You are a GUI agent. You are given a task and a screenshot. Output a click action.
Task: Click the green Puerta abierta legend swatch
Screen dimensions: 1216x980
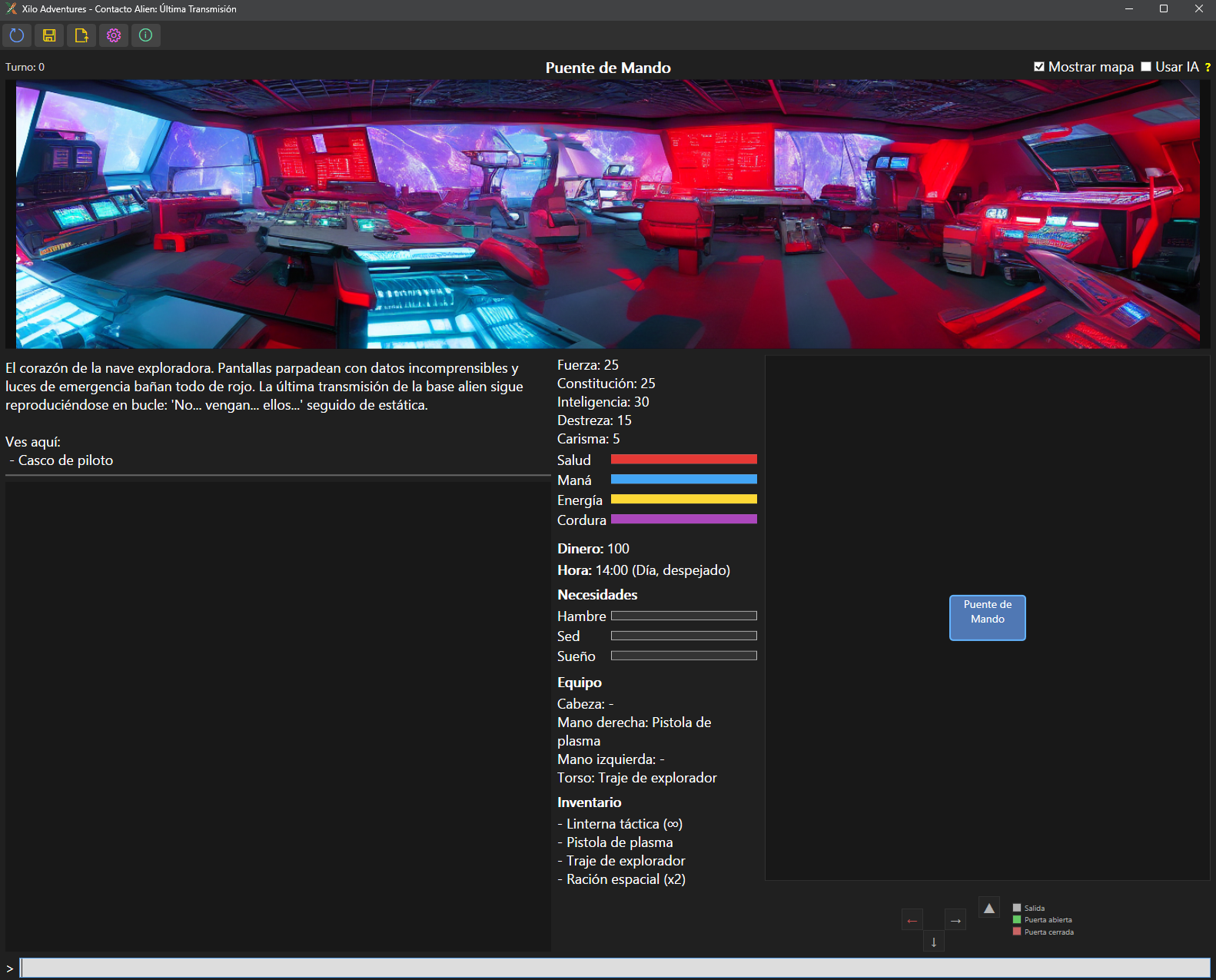(1017, 919)
